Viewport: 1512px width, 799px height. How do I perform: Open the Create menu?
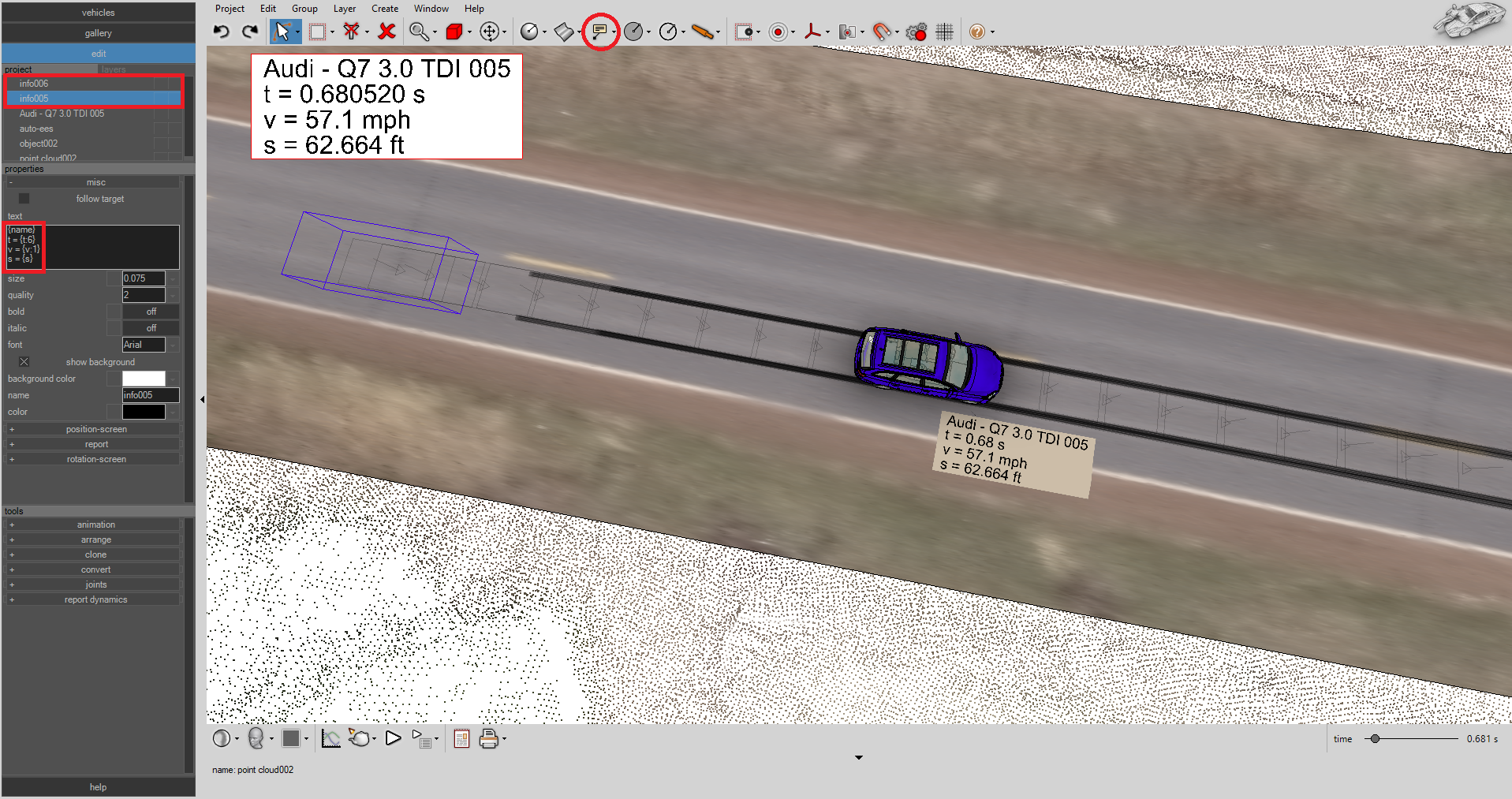click(x=385, y=9)
